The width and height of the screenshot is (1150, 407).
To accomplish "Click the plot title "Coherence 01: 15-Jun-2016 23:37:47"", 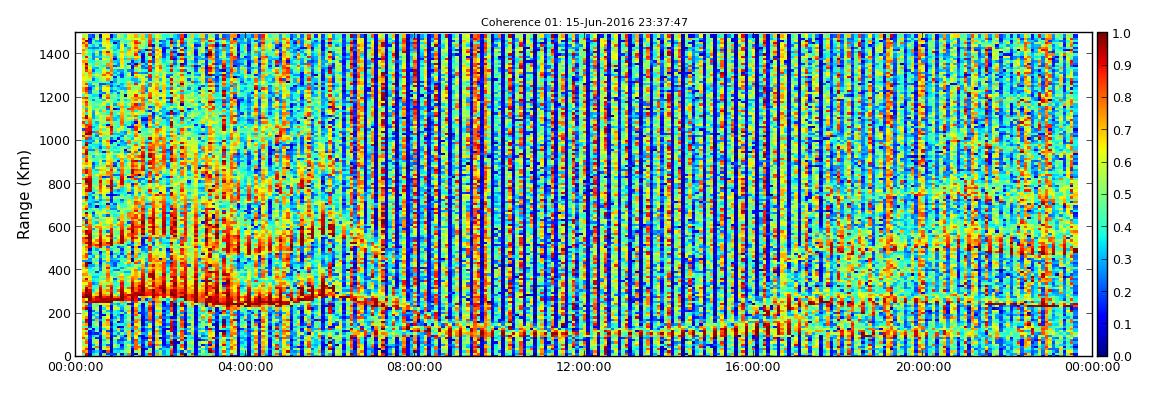I will point(584,23).
